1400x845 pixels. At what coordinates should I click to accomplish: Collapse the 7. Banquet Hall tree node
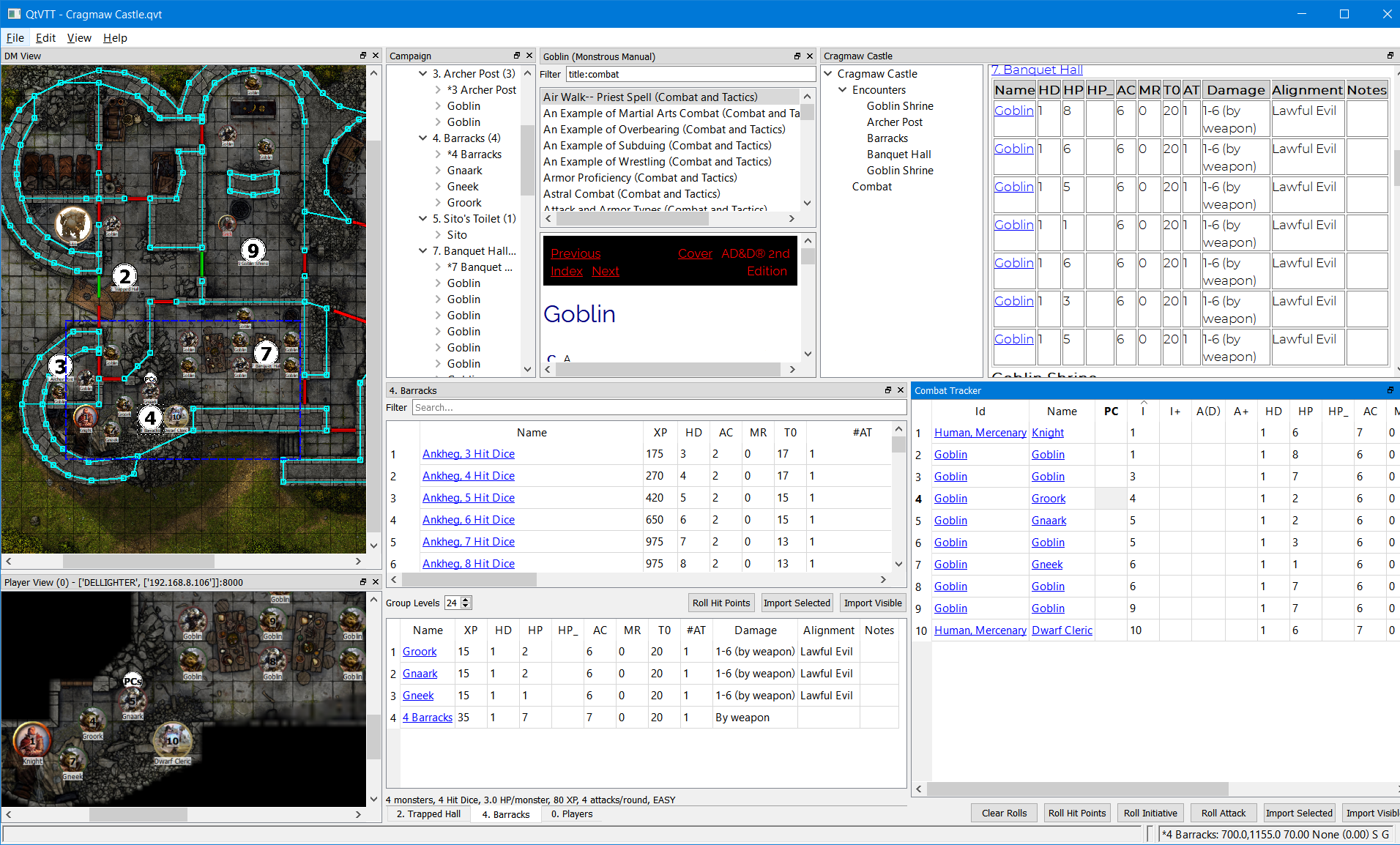click(x=422, y=250)
